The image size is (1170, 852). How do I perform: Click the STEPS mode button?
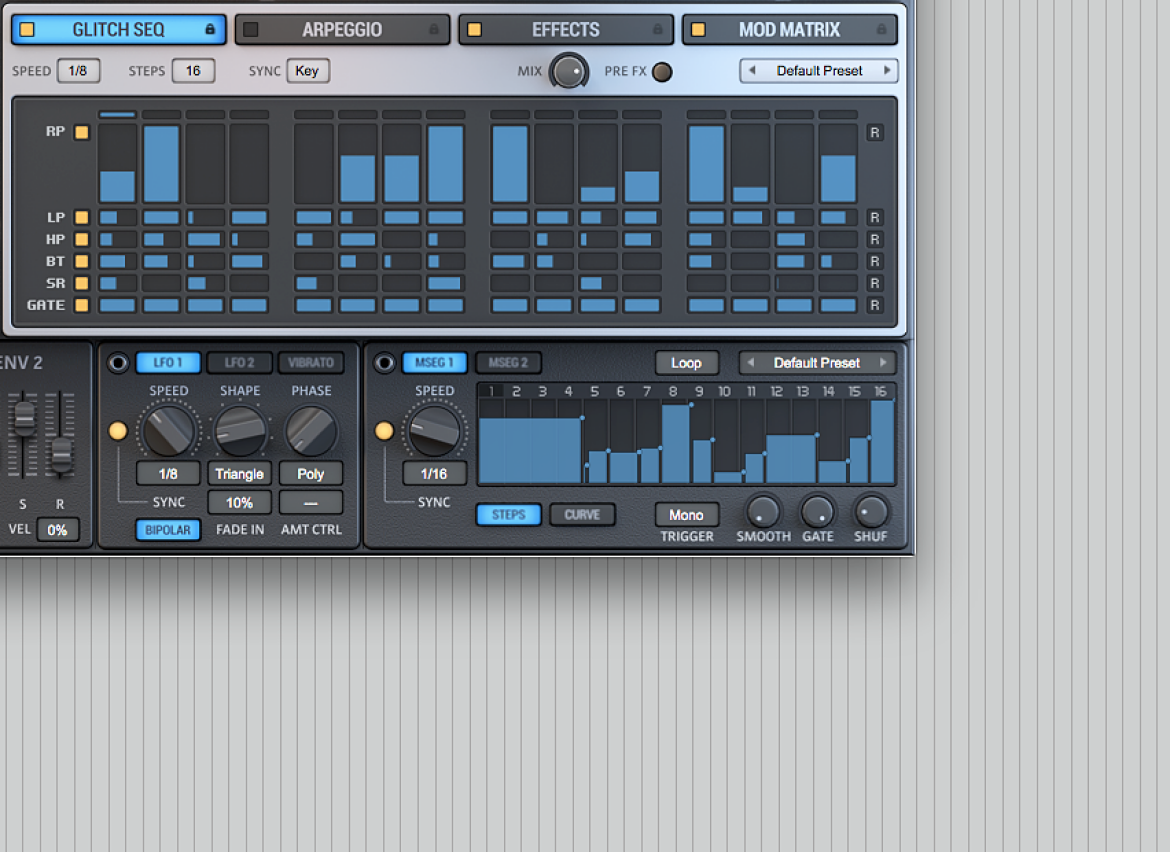point(509,515)
